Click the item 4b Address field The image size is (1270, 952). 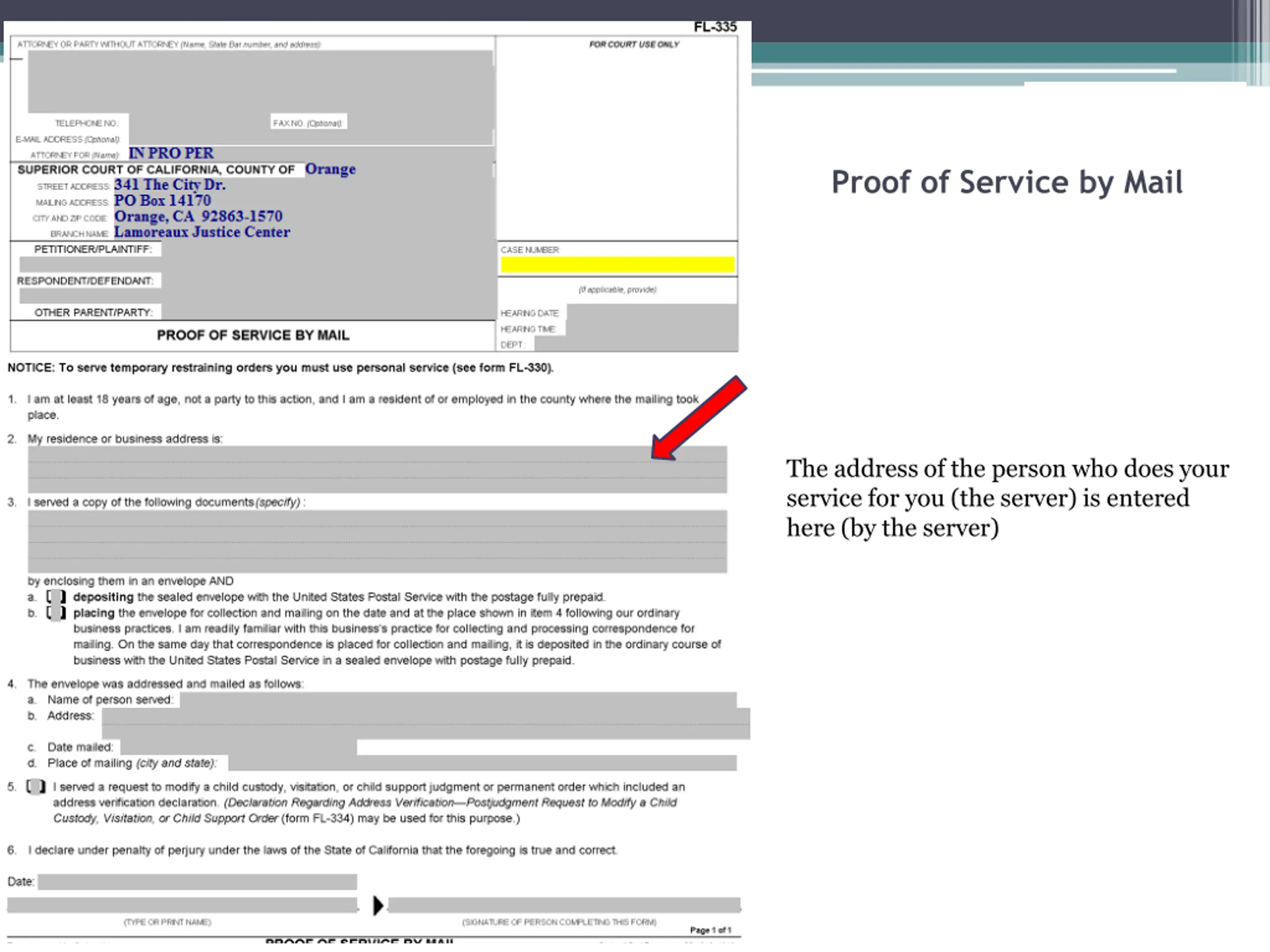(x=426, y=723)
